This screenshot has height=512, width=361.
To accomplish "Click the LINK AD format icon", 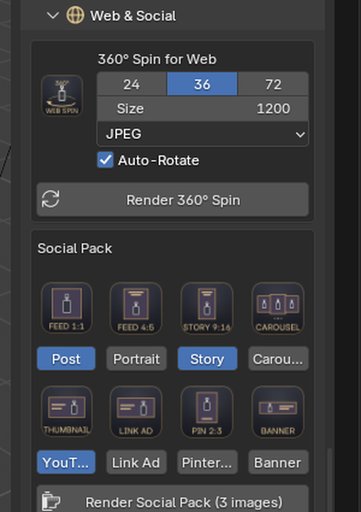I will 136,412.
